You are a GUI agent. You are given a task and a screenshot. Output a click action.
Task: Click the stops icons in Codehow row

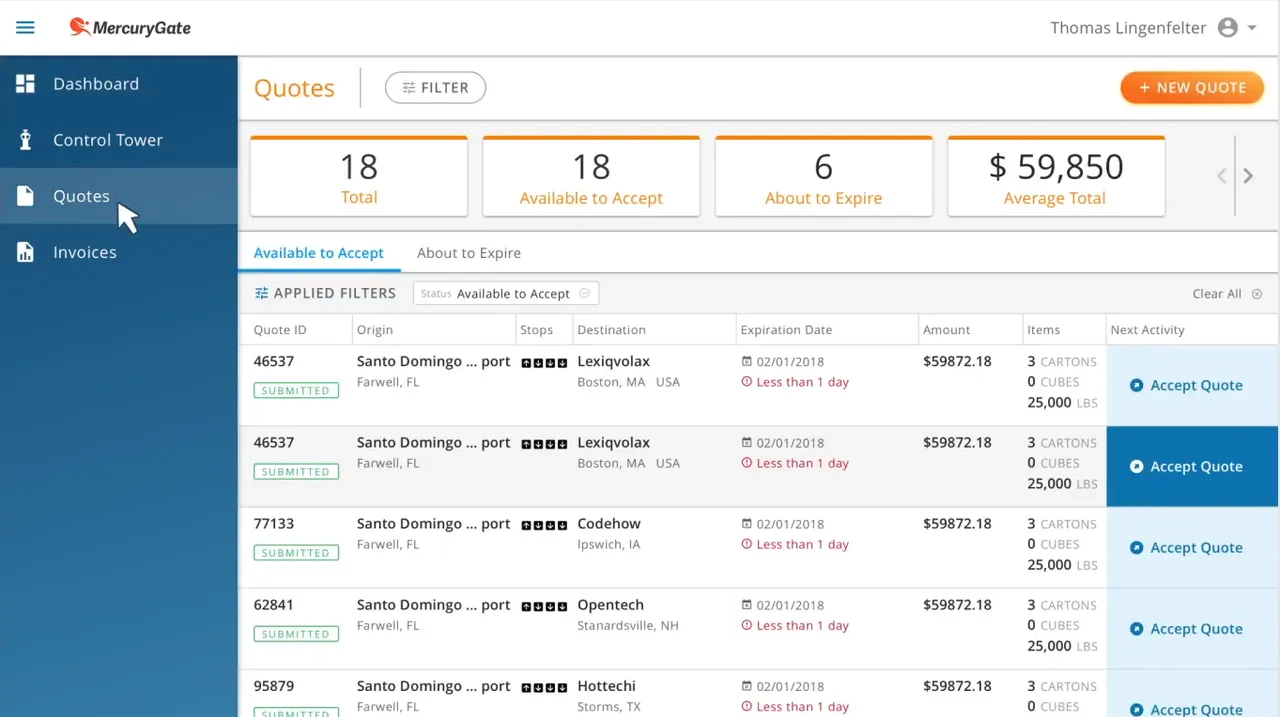544,525
